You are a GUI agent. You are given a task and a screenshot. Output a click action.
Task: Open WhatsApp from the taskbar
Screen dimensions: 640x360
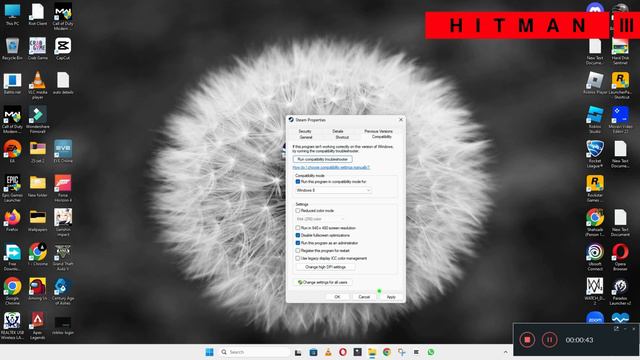(431, 352)
